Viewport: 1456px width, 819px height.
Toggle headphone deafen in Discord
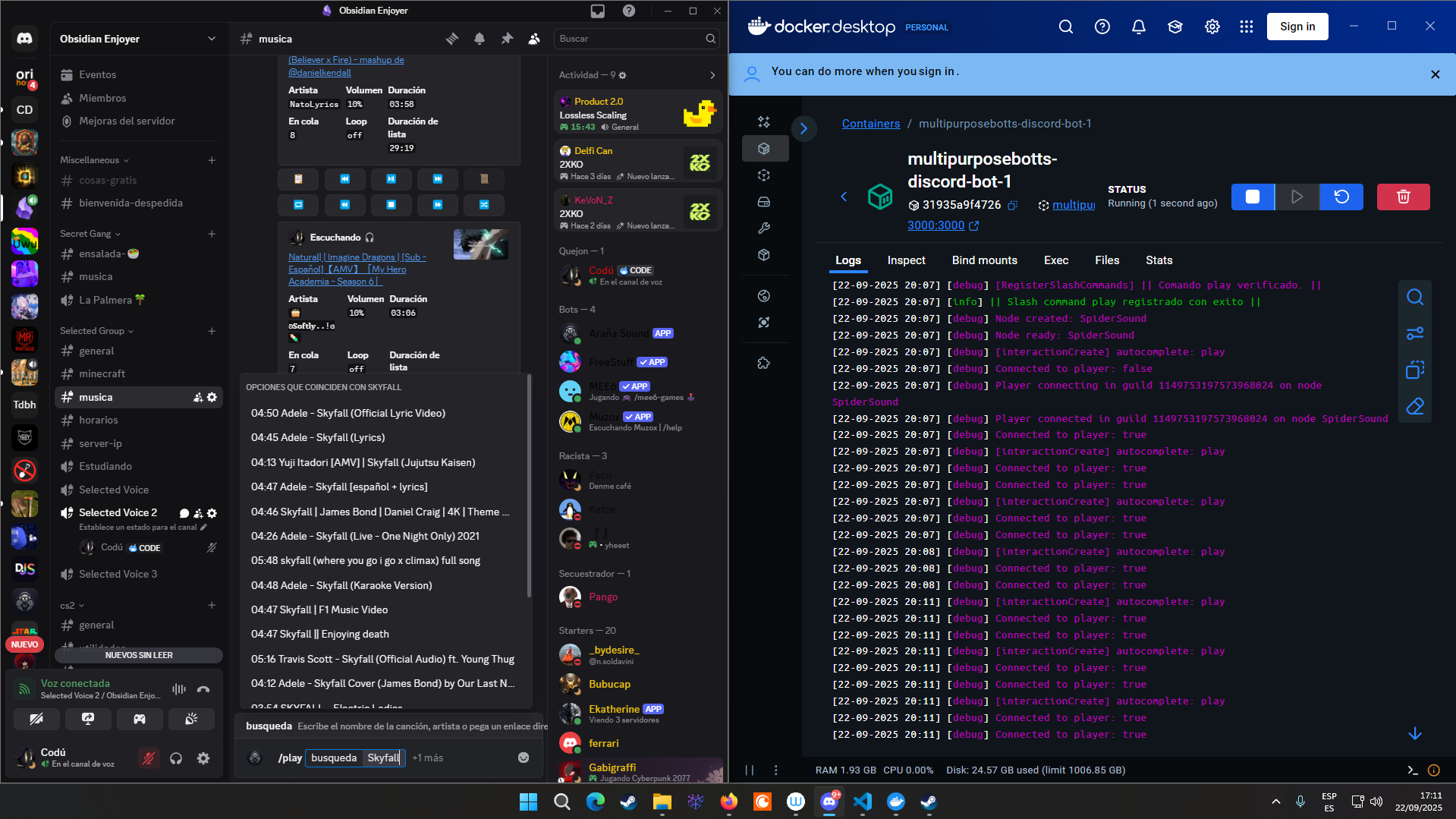point(176,758)
